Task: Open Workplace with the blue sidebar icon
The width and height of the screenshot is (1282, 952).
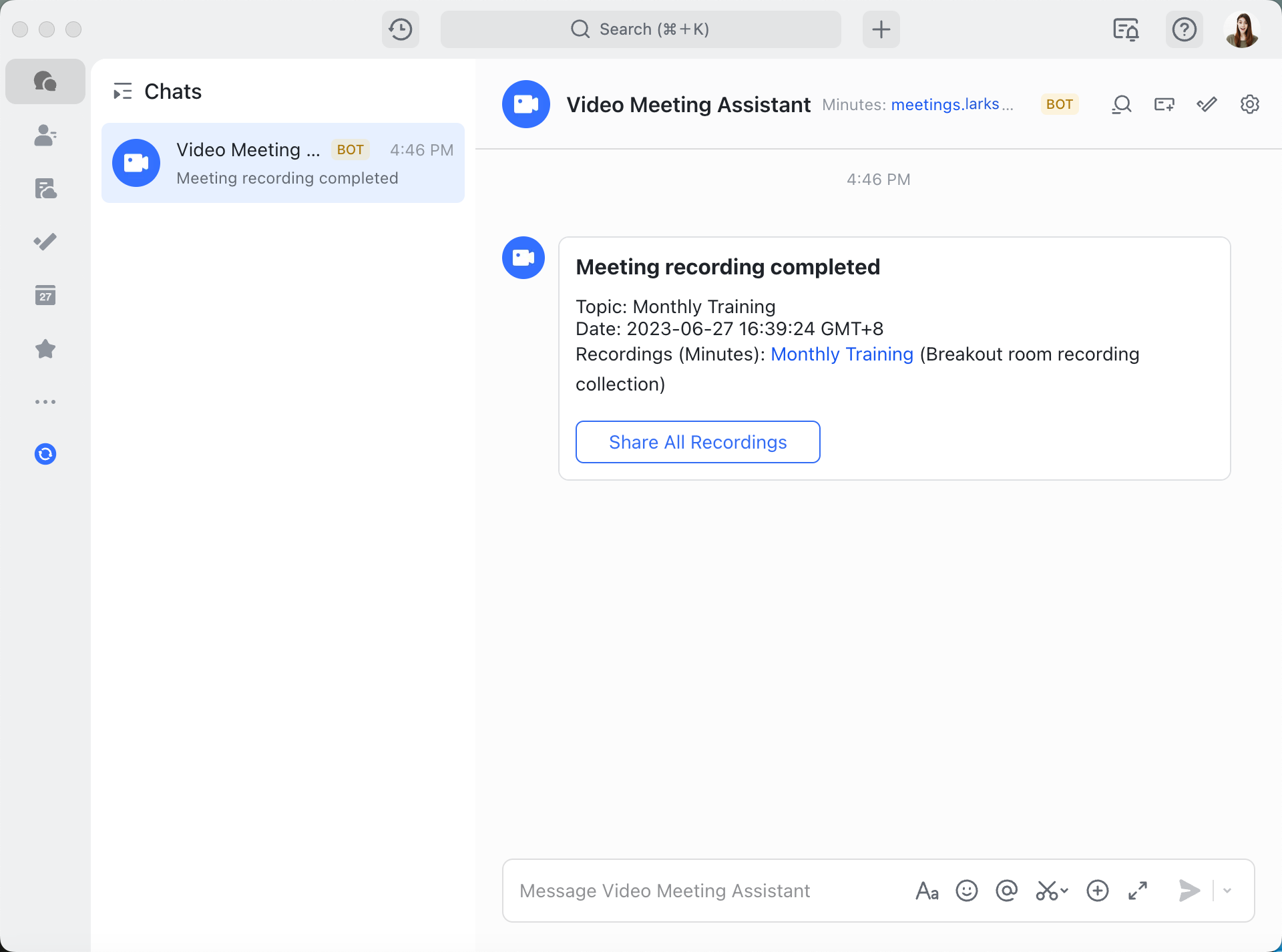Action: coord(45,454)
